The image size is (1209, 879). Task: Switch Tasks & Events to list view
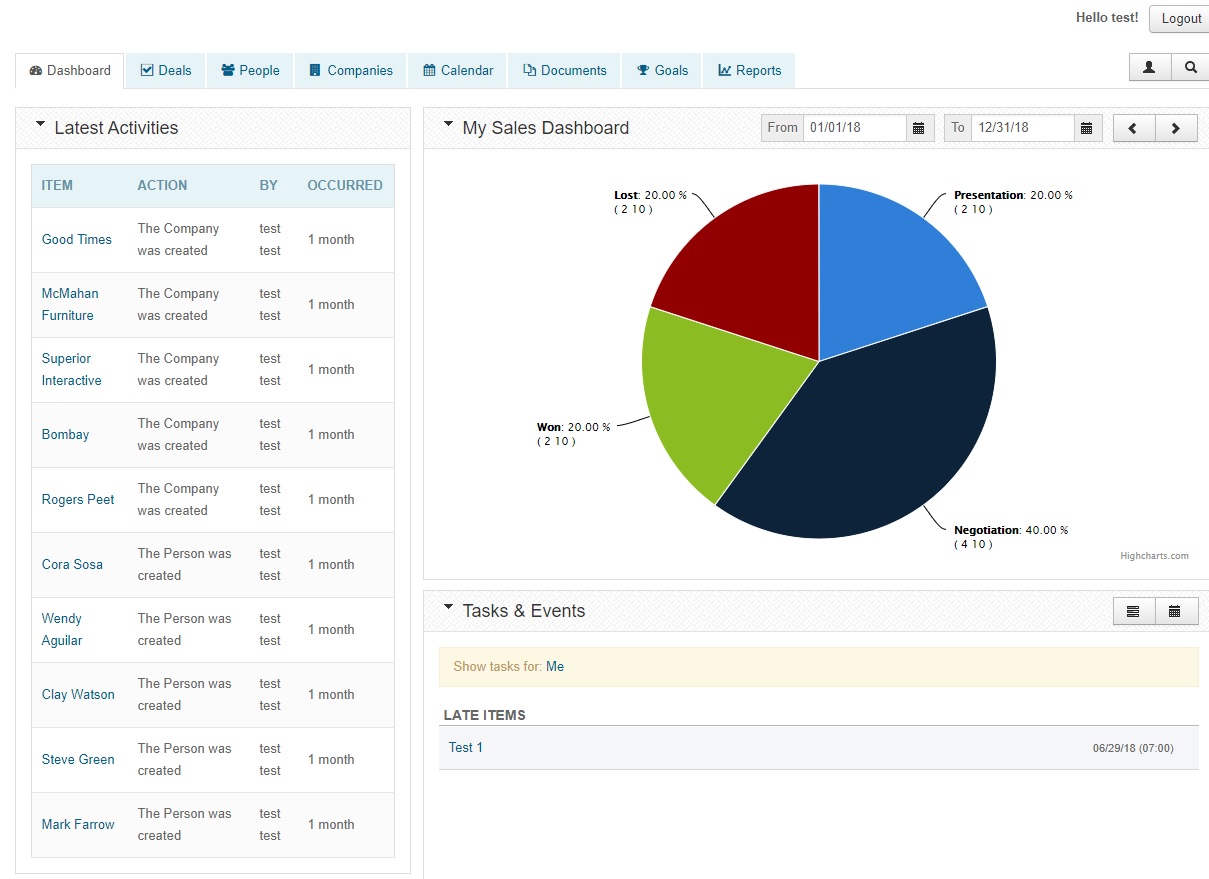click(x=1132, y=610)
